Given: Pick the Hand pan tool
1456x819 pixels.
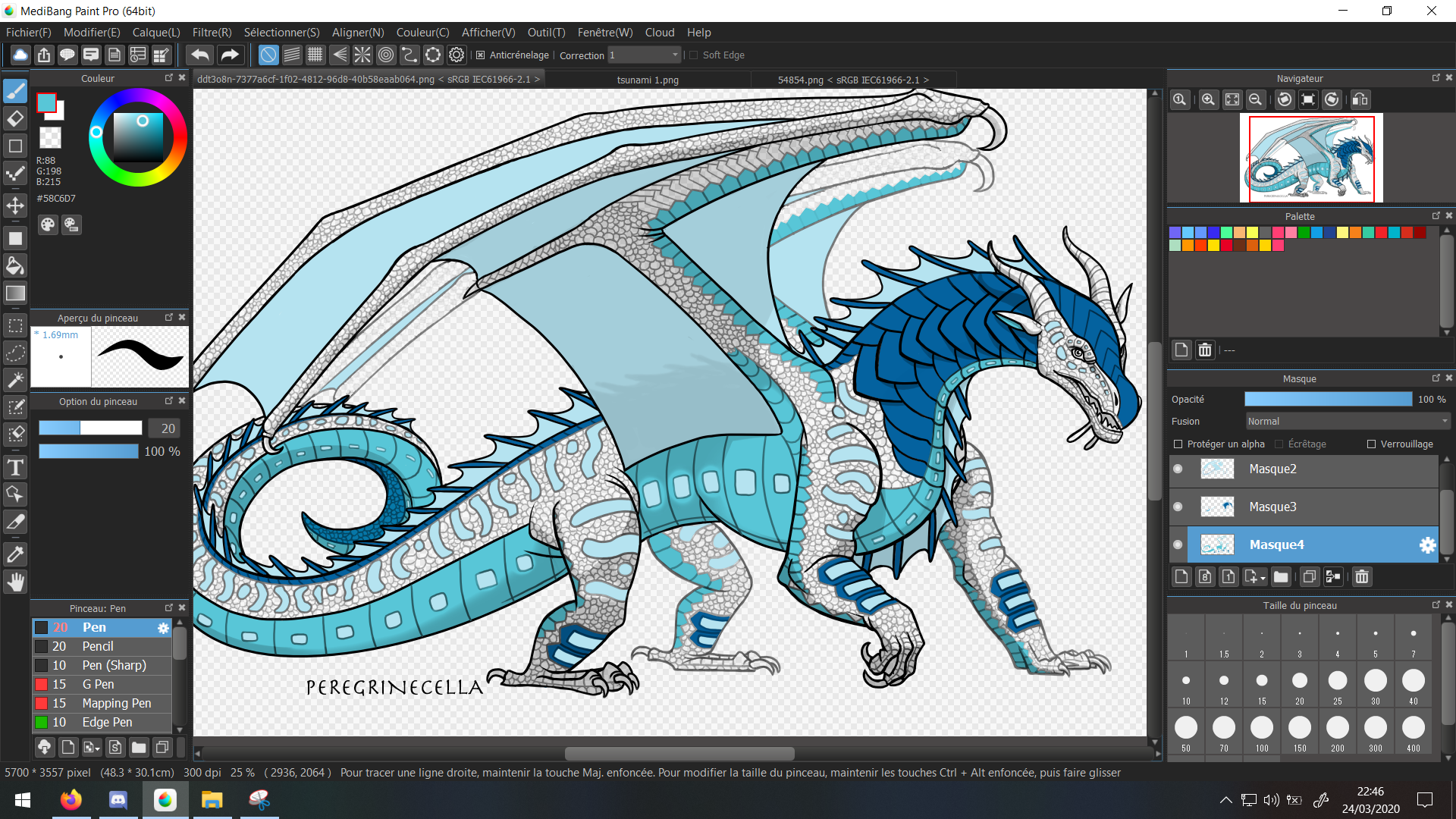Looking at the screenshot, I should 15,582.
